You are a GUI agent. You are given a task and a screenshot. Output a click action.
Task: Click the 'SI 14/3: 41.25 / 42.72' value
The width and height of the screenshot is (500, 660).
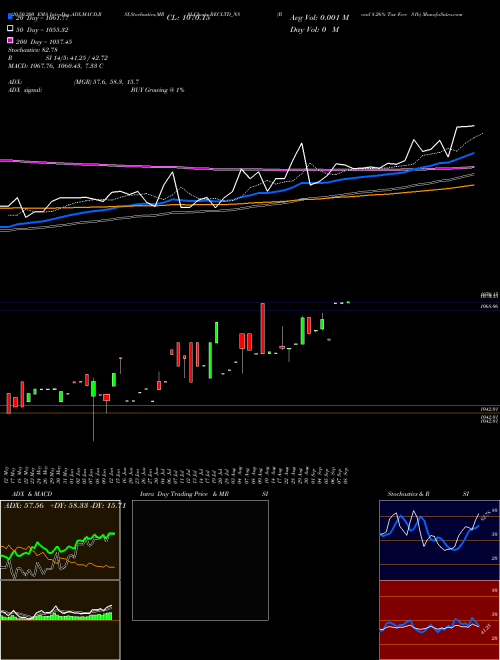pyautogui.click(x=77, y=58)
